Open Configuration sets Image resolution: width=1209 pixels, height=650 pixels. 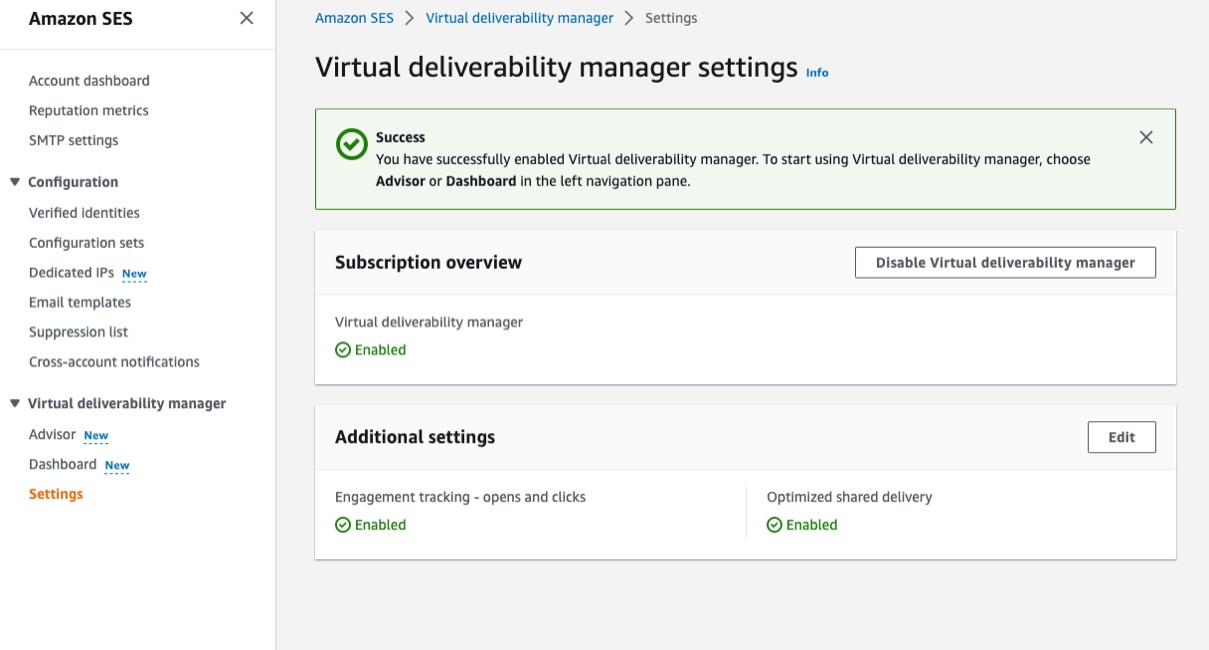87,243
